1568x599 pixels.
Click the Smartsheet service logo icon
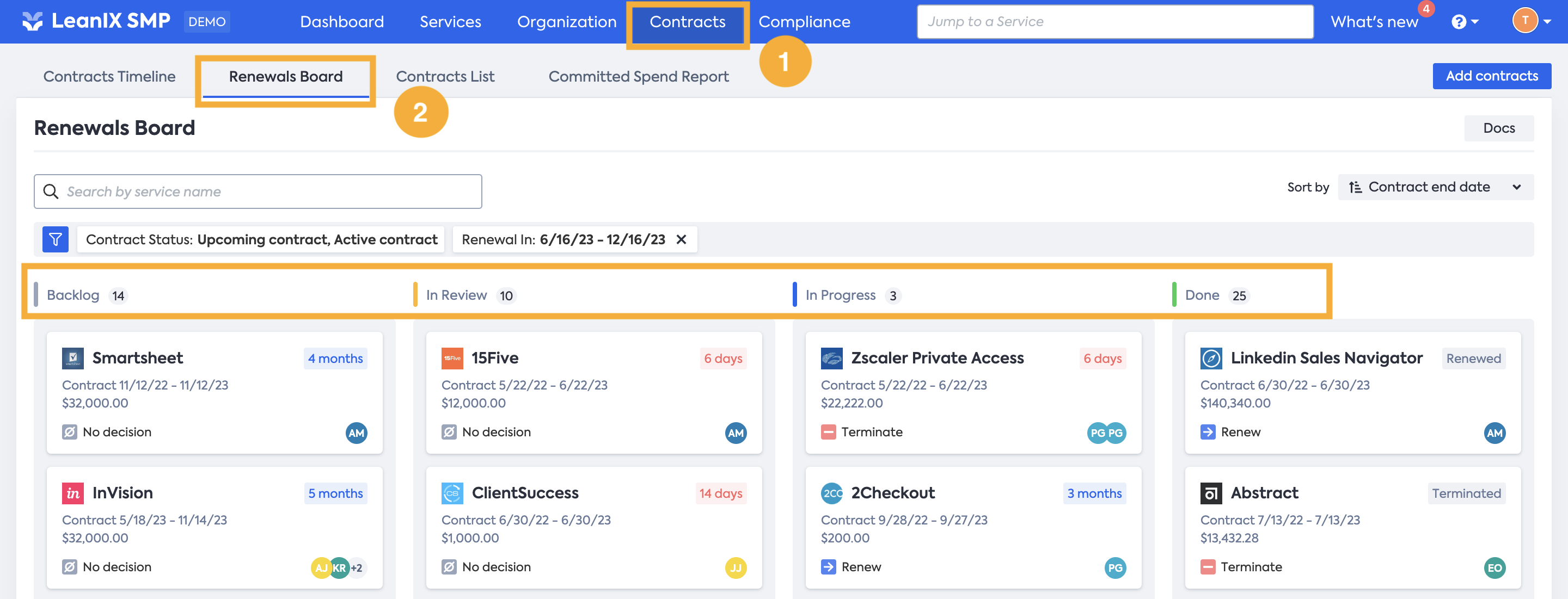coord(72,358)
